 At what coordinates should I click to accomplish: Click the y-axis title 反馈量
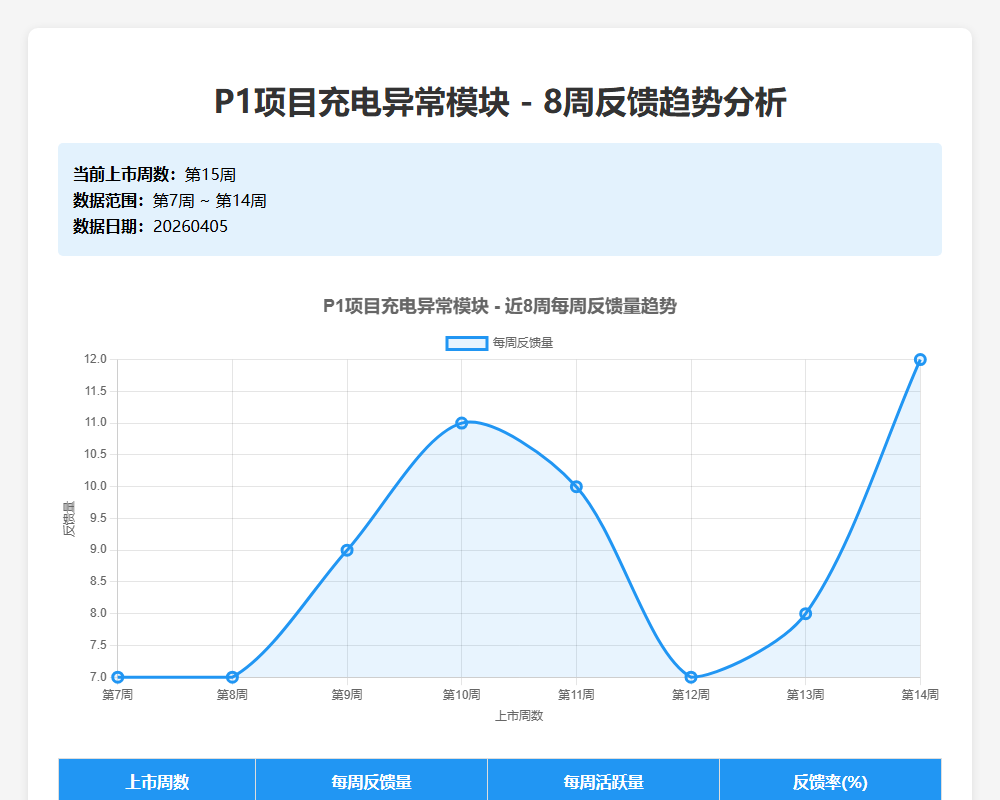coord(69,518)
